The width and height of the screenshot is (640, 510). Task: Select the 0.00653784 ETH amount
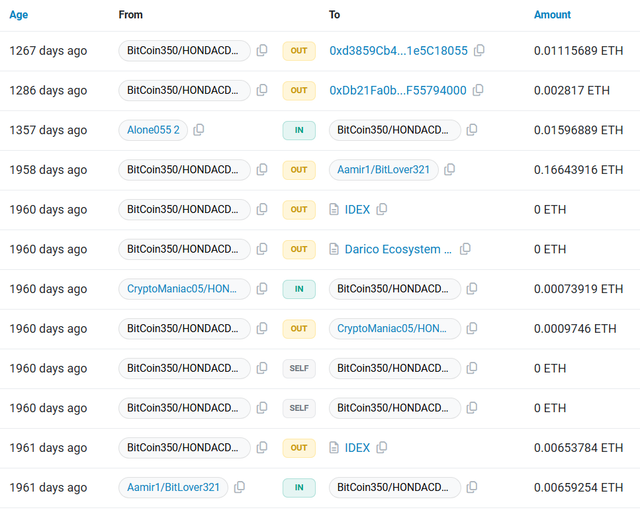(x=578, y=448)
